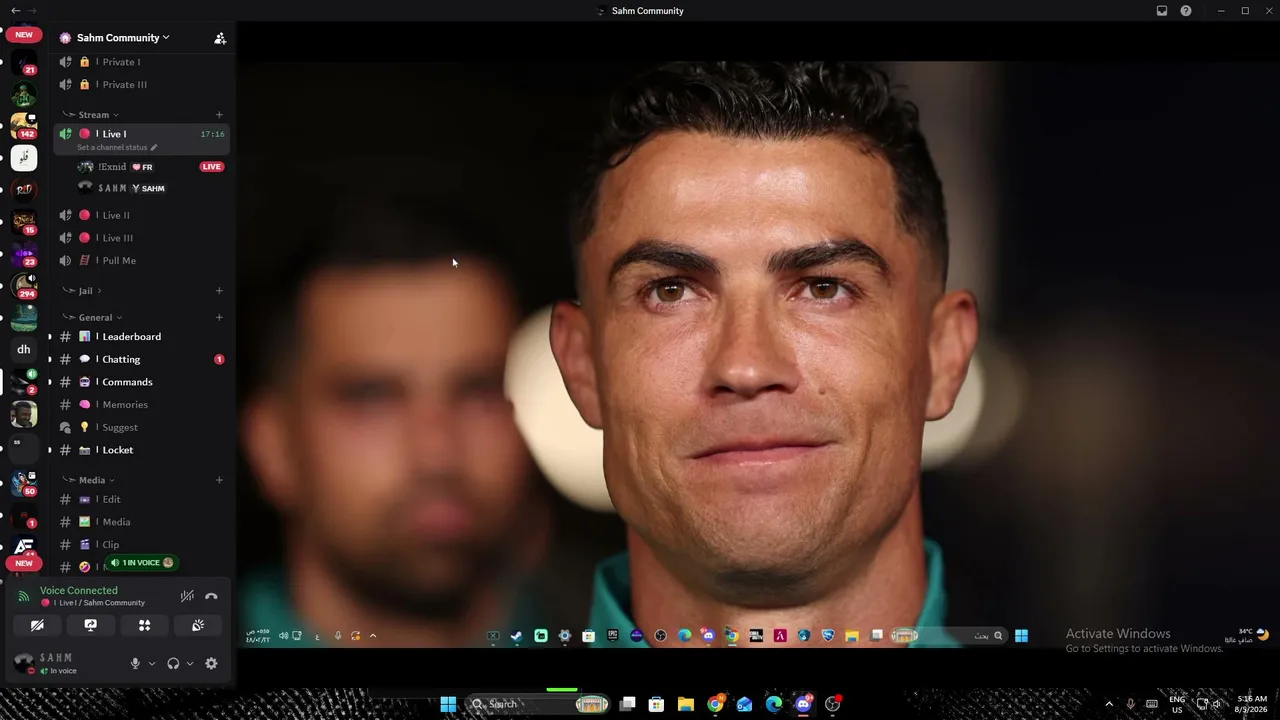1280x720 pixels.
Task: Open the Locket text channel
Action: click(141, 450)
